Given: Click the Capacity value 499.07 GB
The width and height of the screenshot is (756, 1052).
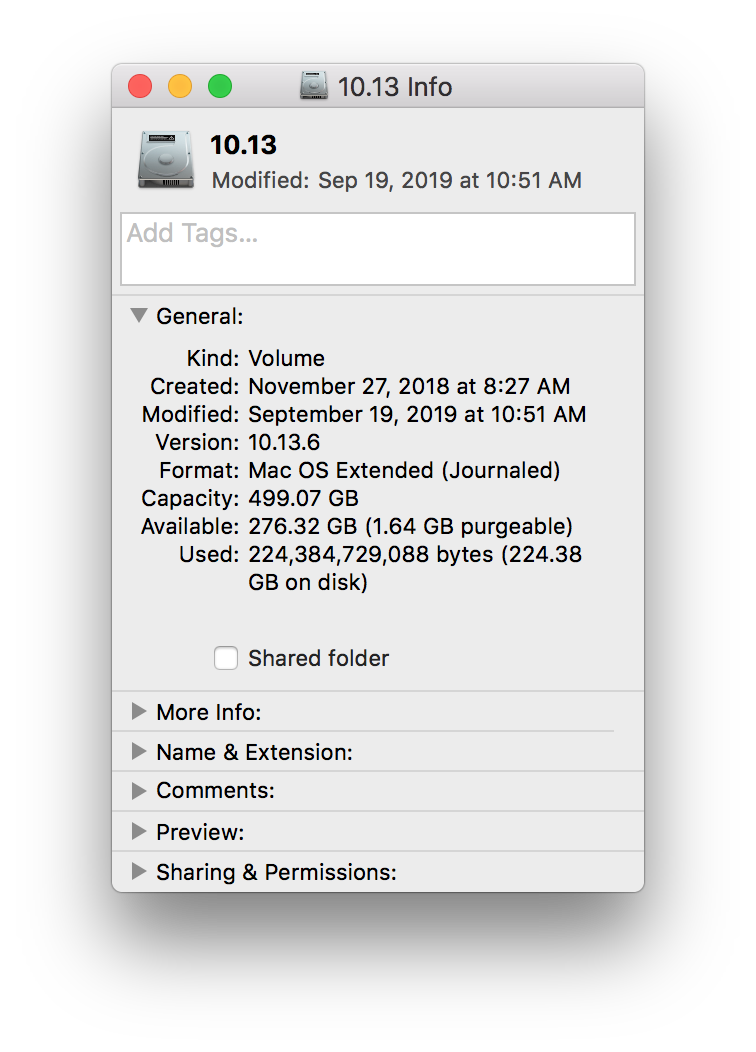Looking at the screenshot, I should (x=303, y=498).
